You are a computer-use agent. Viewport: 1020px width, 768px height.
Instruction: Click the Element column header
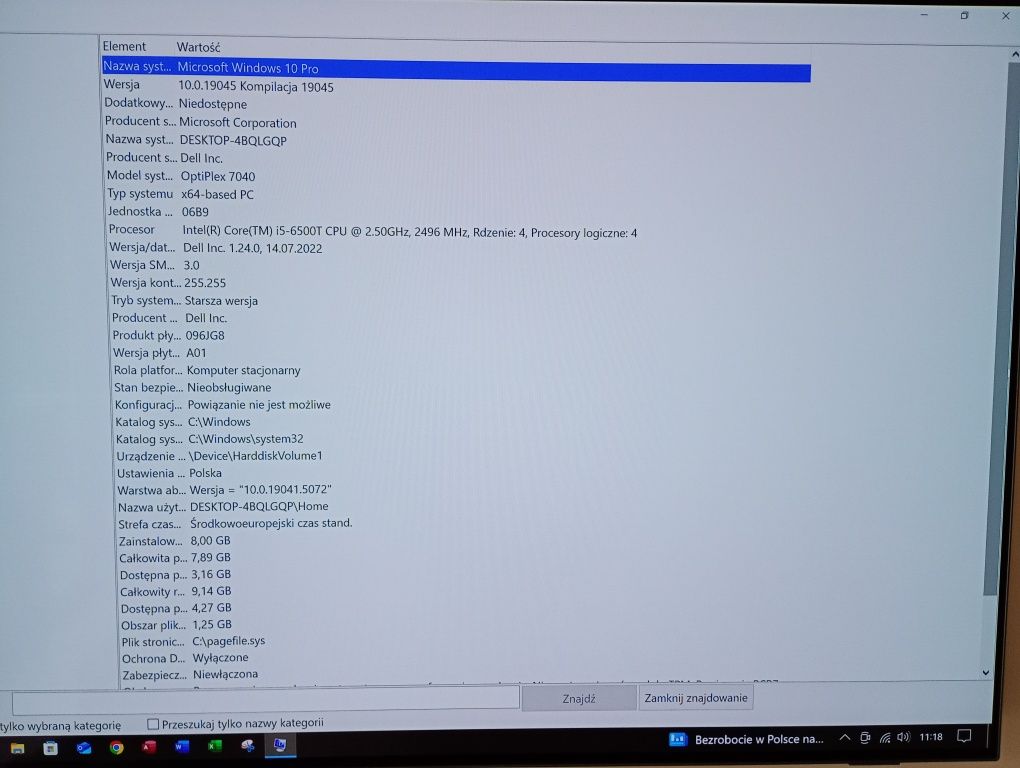(x=124, y=46)
